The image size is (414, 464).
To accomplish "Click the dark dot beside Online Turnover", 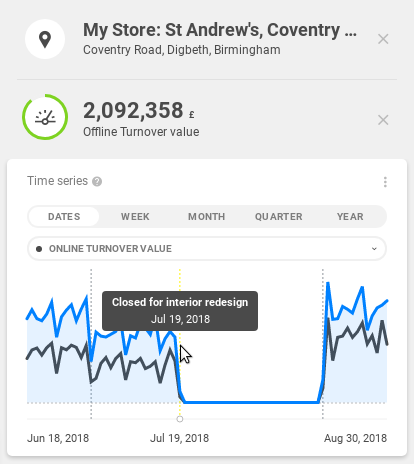I will coord(39,249).
